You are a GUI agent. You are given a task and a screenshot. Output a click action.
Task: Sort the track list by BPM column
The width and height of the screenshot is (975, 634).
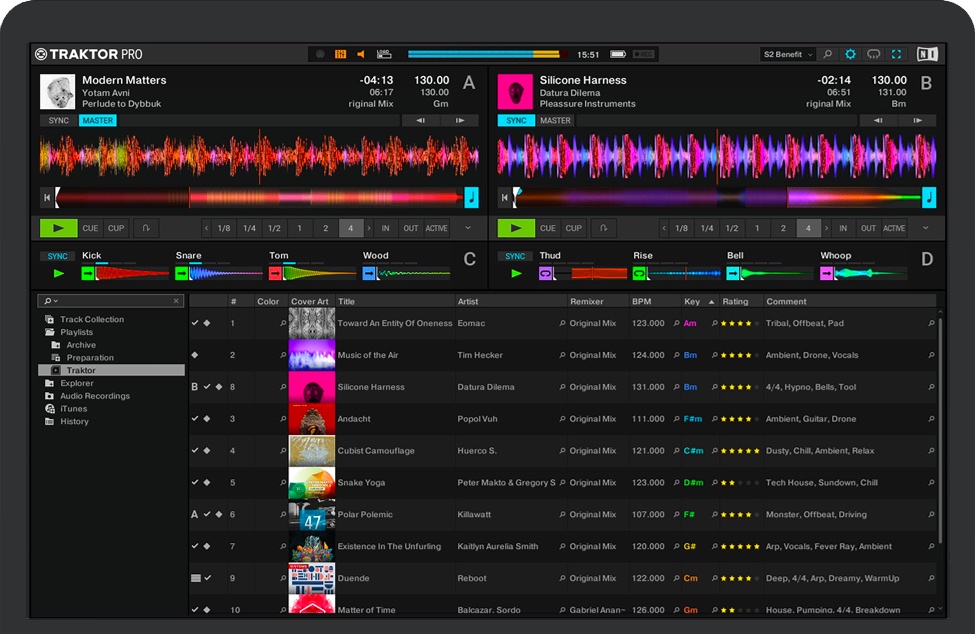(642, 301)
